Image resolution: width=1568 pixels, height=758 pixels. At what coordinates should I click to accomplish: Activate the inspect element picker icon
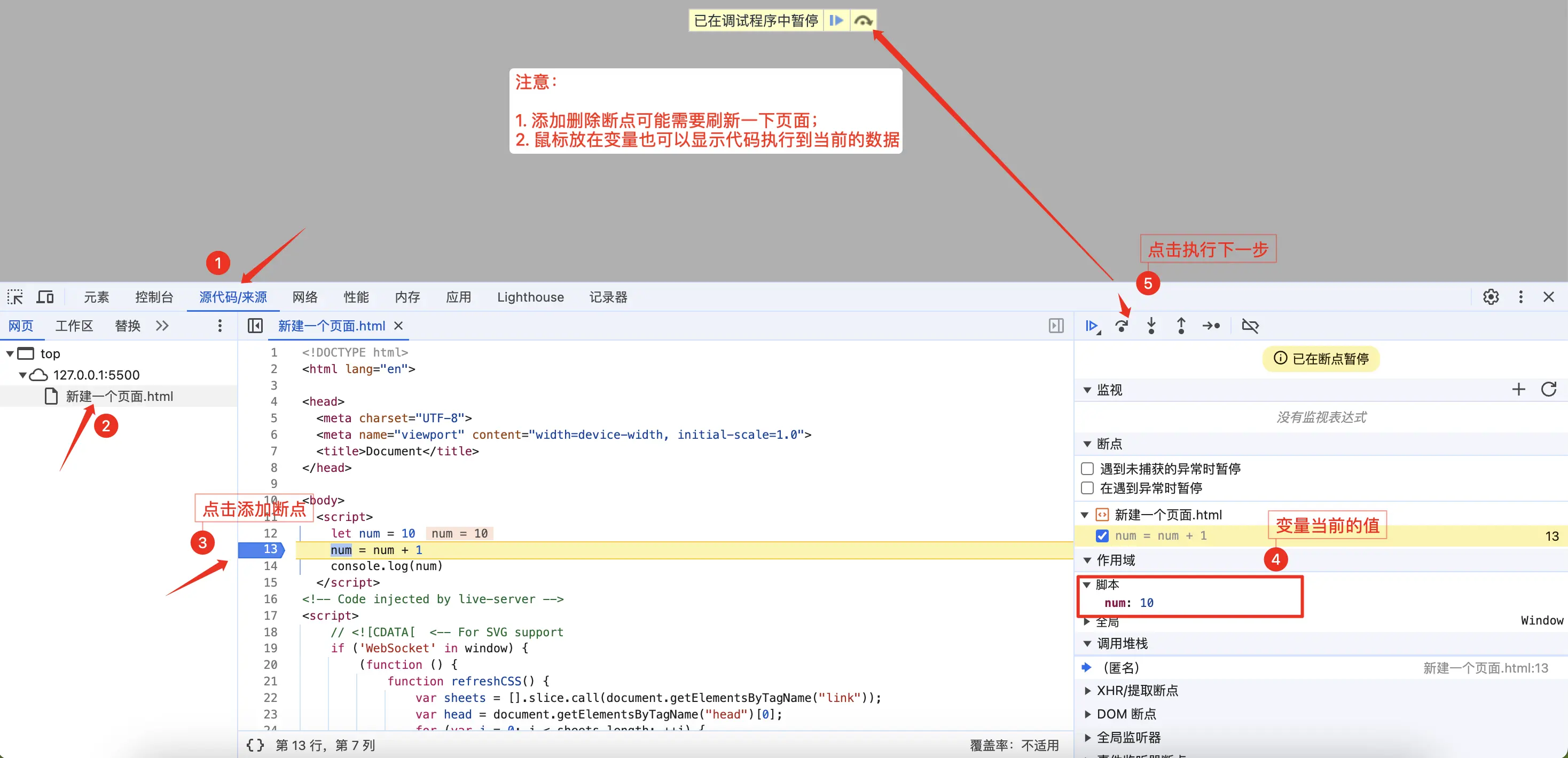[x=15, y=297]
